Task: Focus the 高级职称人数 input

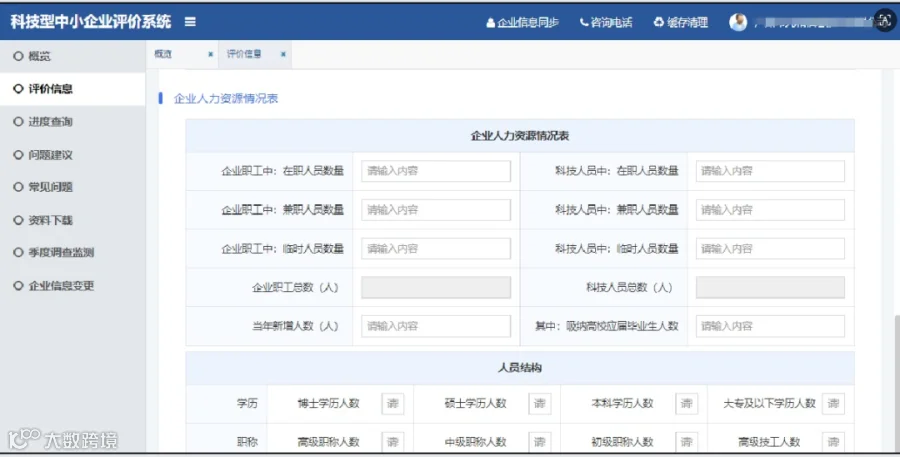Action: (x=393, y=441)
